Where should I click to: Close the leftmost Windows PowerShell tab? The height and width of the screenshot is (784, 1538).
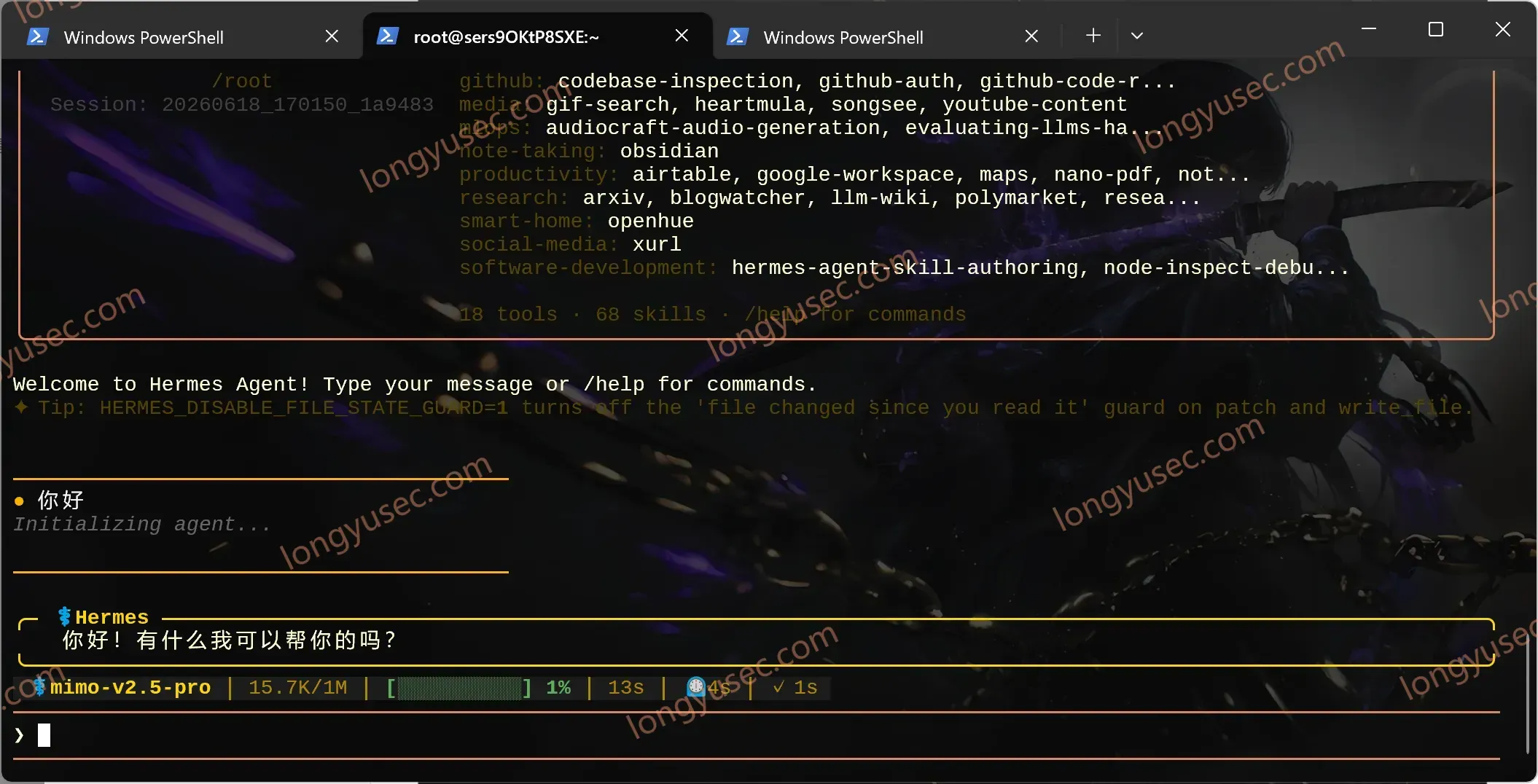(332, 36)
